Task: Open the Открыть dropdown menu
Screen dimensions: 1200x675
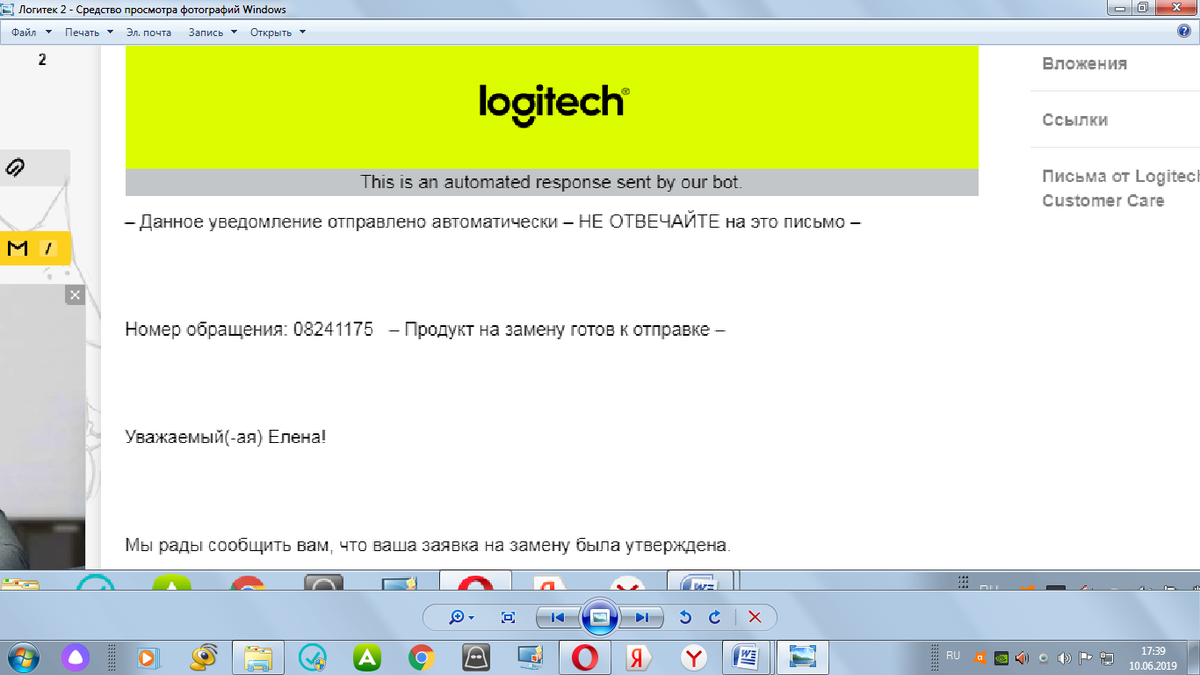Action: tap(277, 32)
